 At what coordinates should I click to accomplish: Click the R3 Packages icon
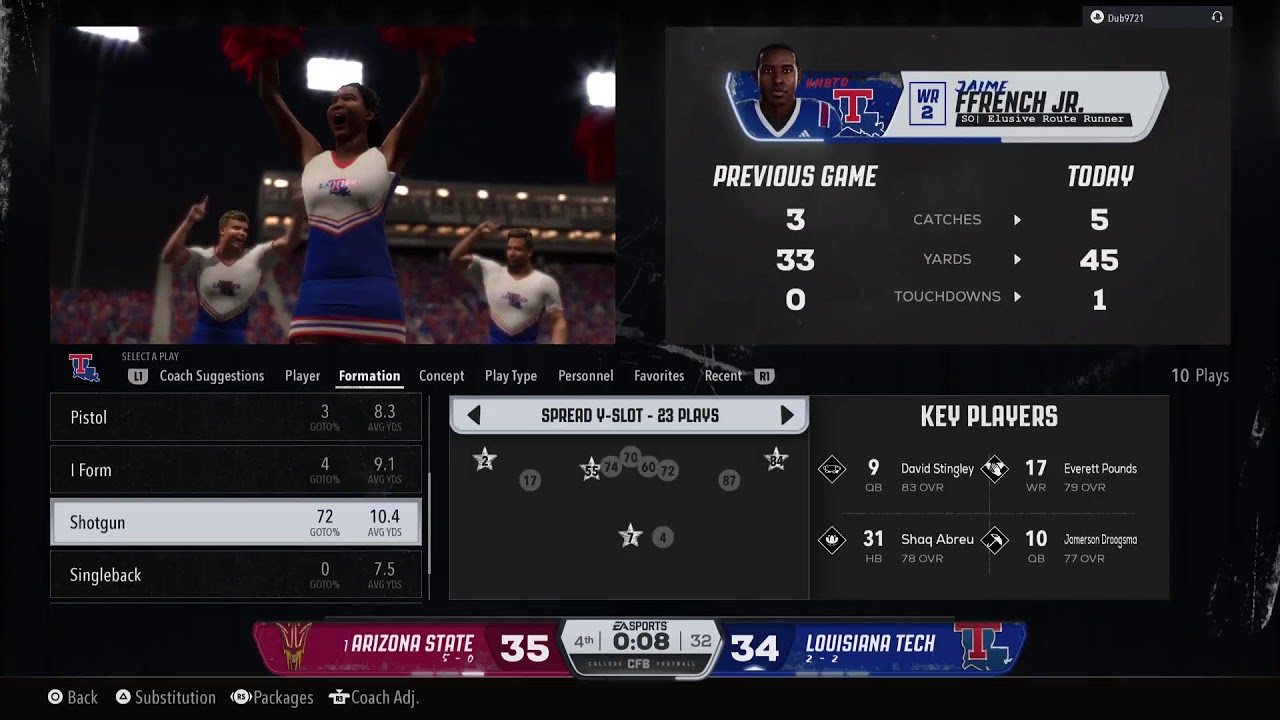pyautogui.click(x=241, y=697)
